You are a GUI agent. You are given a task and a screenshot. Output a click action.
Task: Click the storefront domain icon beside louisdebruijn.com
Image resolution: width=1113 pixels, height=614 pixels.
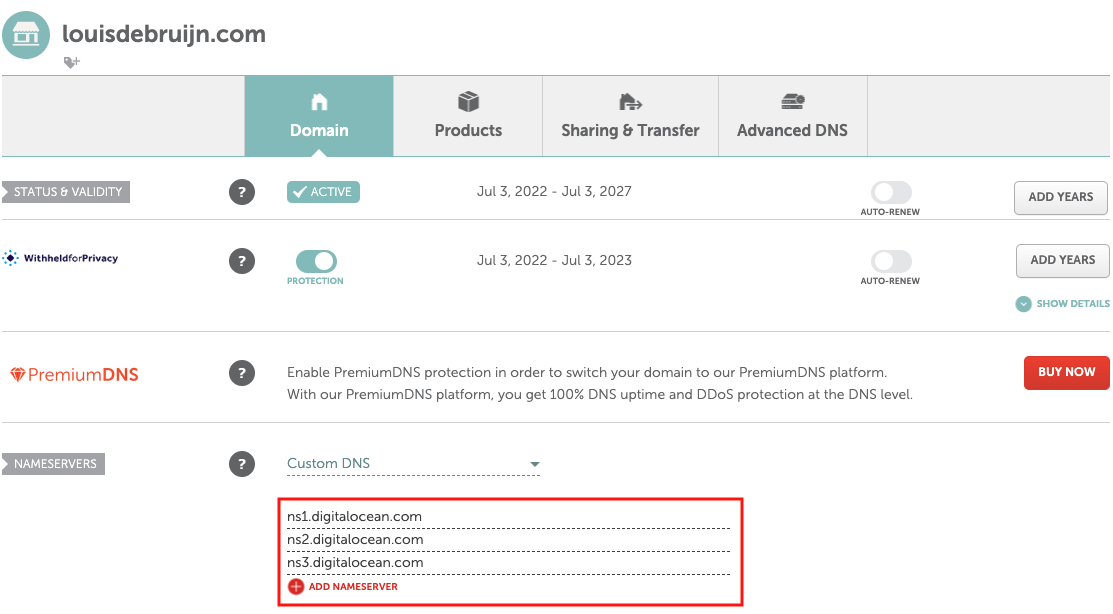coord(26,34)
